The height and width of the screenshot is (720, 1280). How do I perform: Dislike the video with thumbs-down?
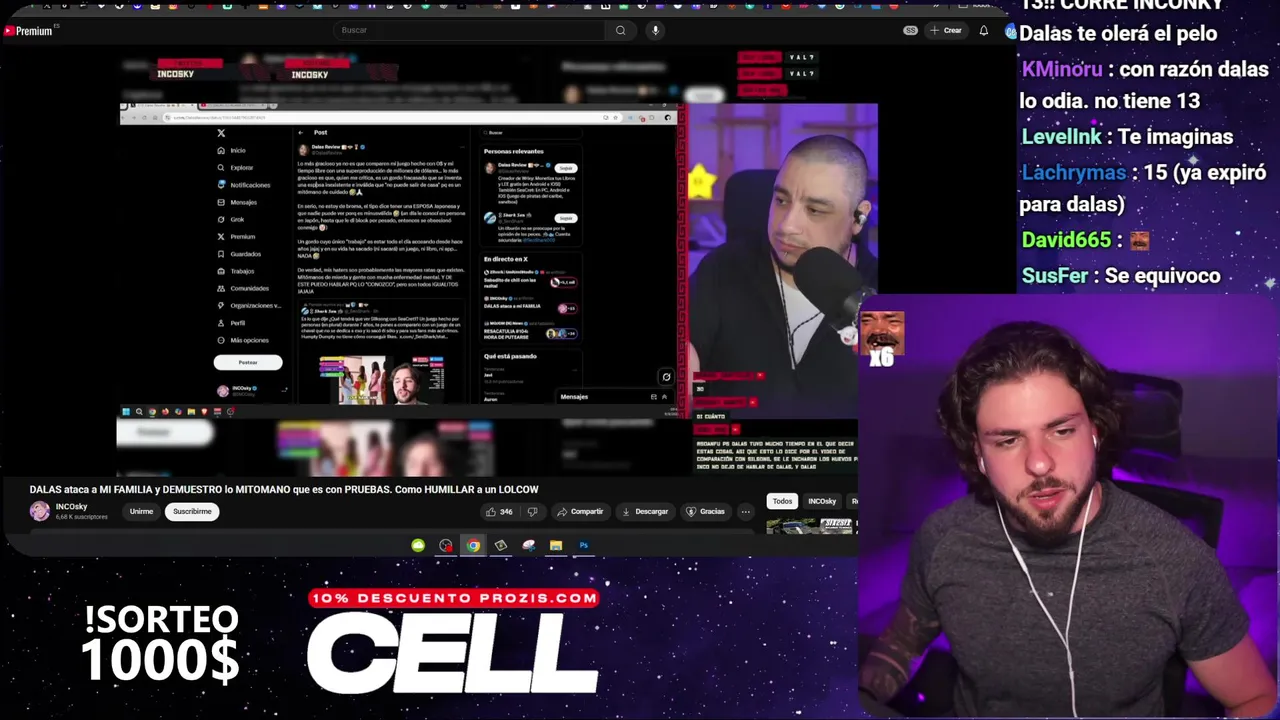tap(532, 511)
